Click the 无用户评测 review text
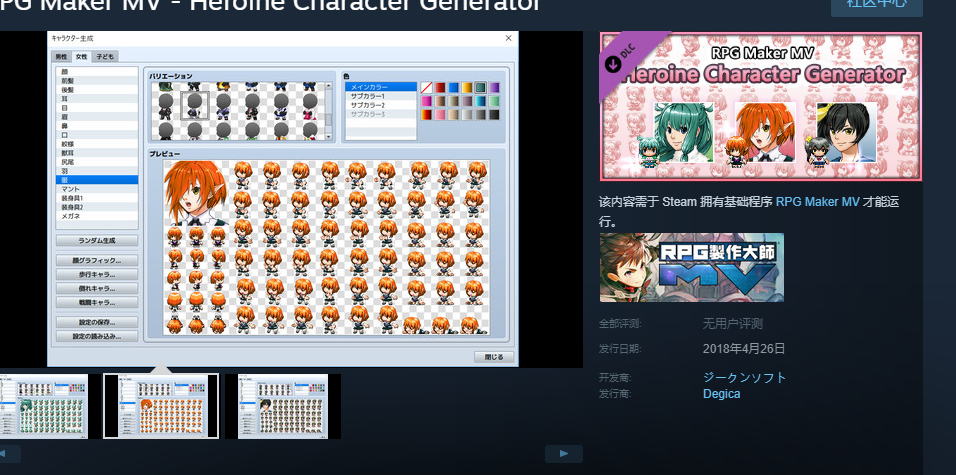Screen dimensions: 956x475 tap(733, 324)
